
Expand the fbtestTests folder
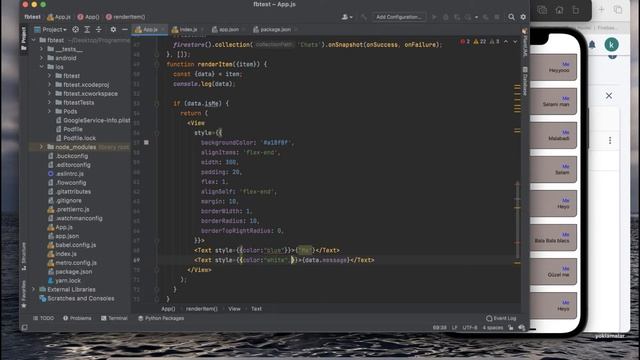(x=49, y=102)
